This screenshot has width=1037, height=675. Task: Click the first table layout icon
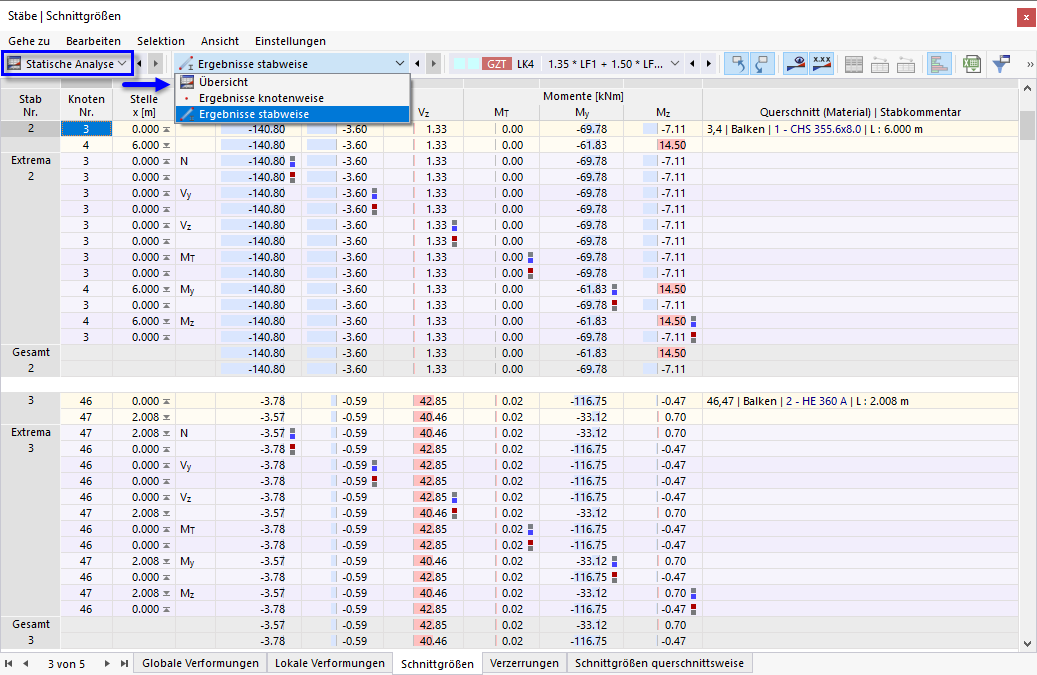click(x=854, y=64)
